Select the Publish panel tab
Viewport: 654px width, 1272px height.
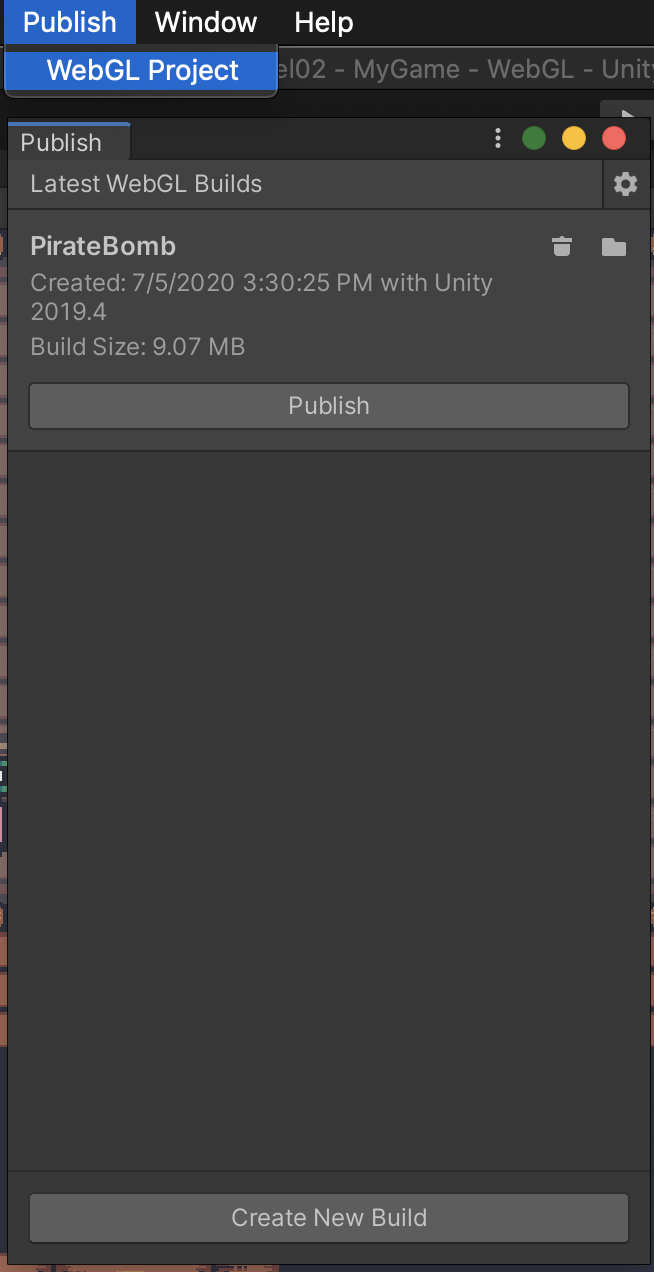62,142
